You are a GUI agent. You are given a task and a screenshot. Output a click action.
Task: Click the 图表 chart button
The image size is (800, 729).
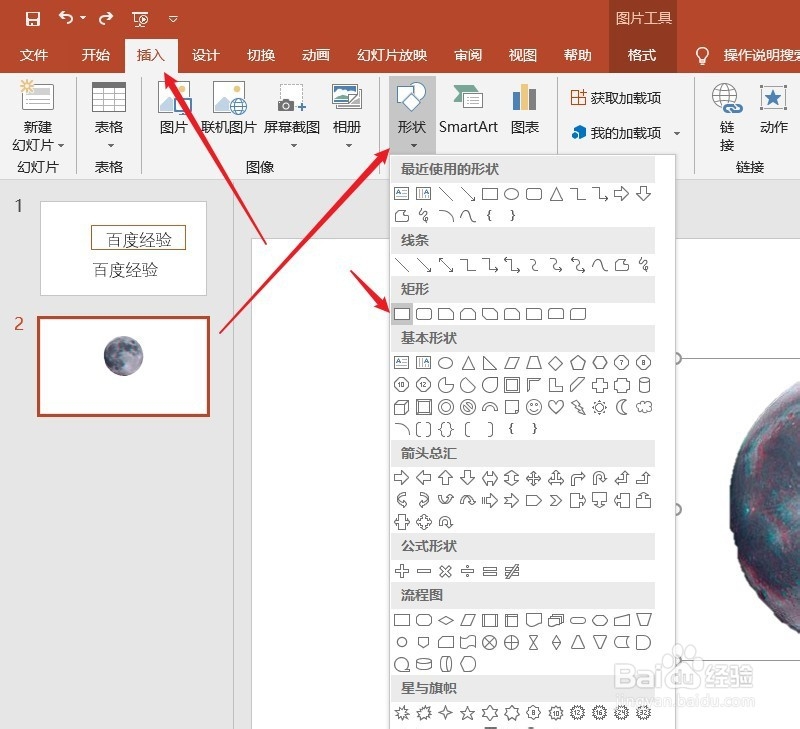click(x=524, y=108)
